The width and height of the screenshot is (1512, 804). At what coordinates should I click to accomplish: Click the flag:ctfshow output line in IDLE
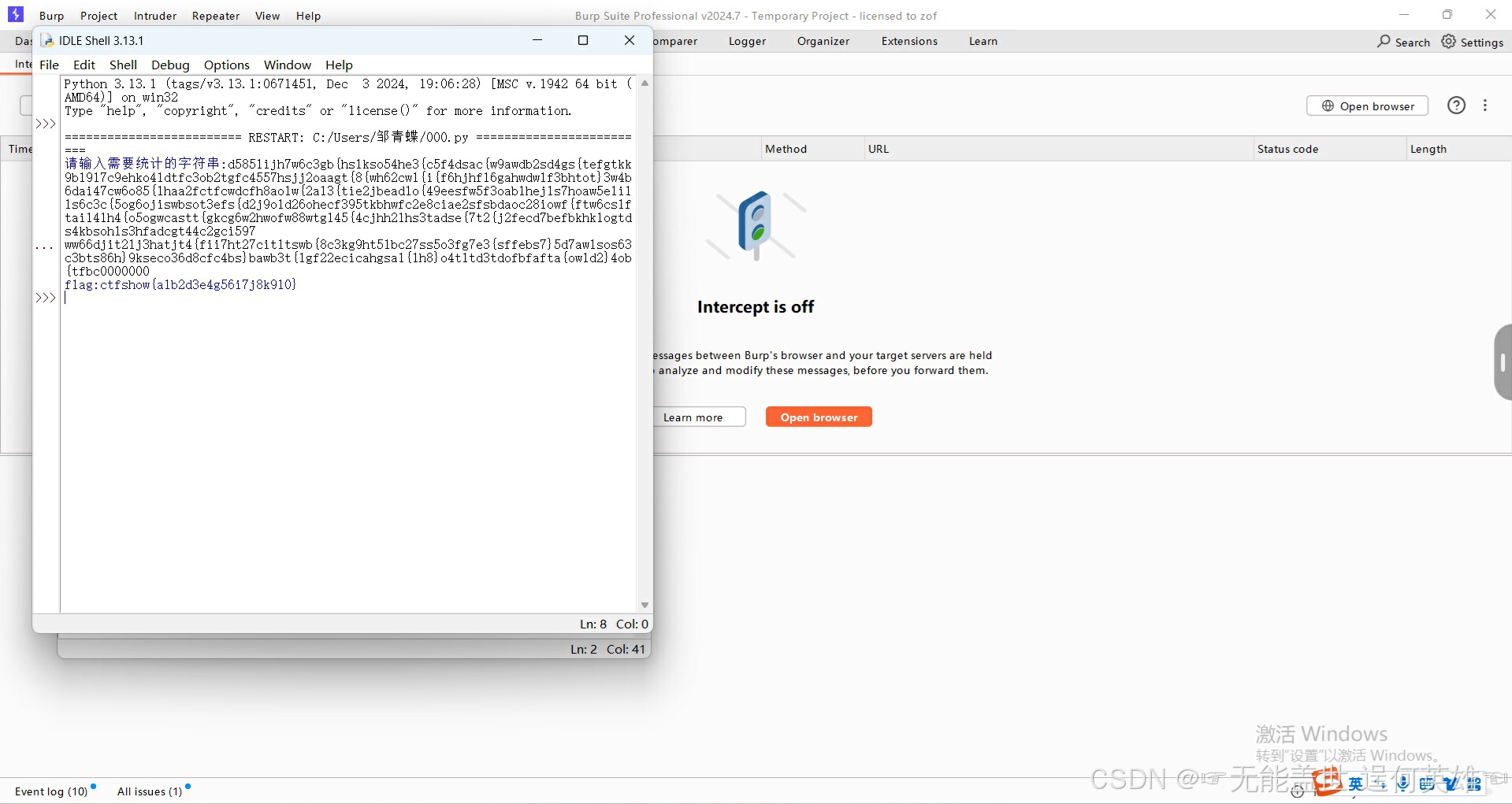click(x=180, y=284)
